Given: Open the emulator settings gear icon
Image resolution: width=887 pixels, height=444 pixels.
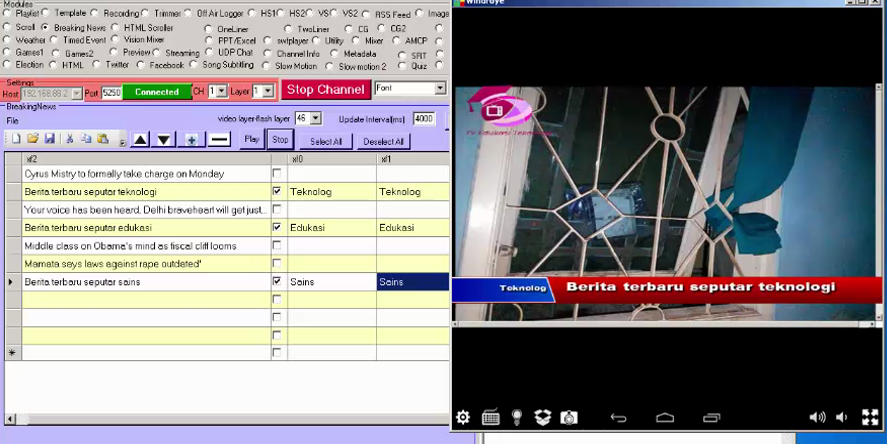Looking at the screenshot, I should click(463, 417).
